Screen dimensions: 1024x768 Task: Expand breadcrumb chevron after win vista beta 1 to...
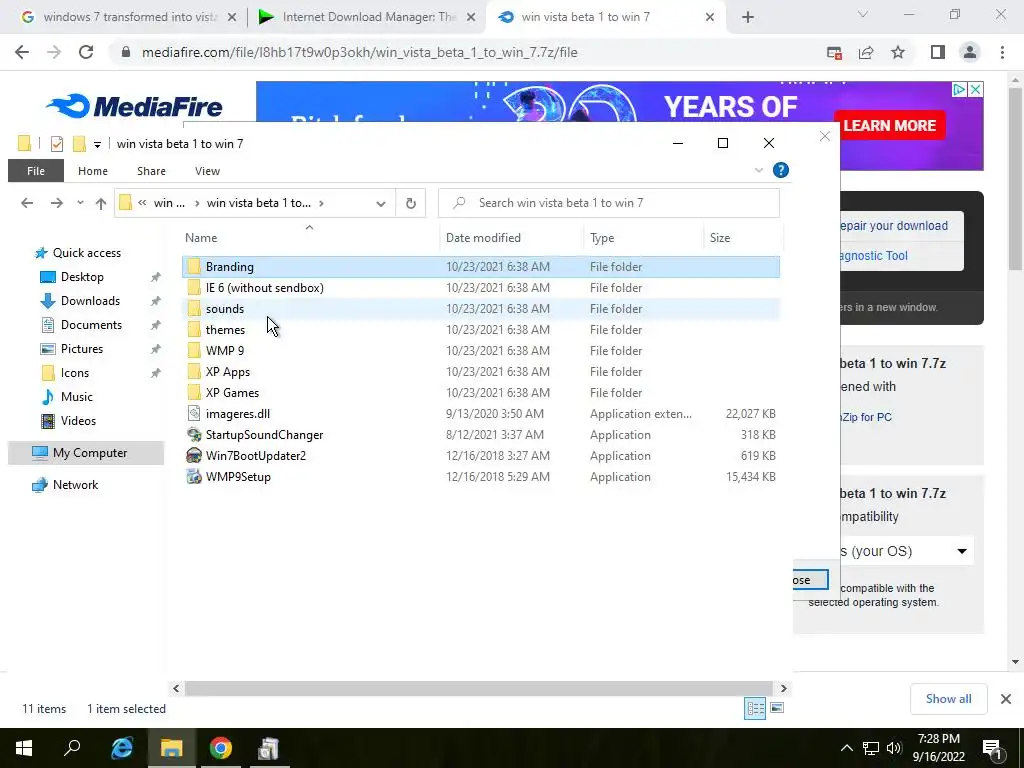coord(321,203)
